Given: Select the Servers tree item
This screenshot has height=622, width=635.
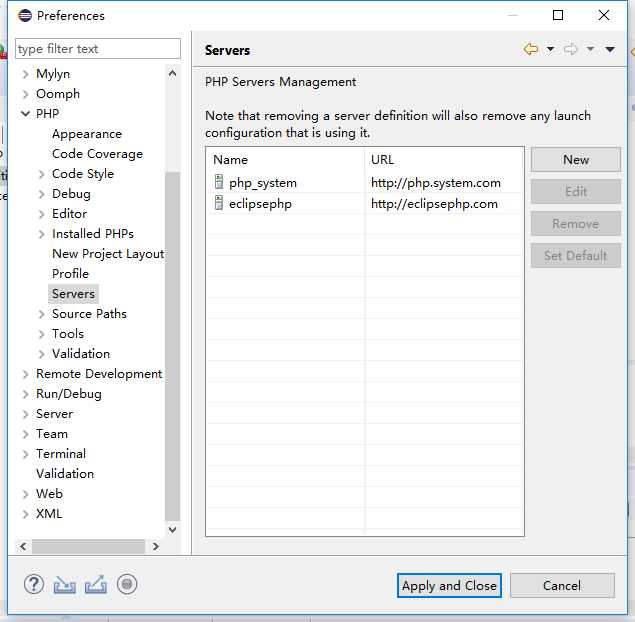Looking at the screenshot, I should tap(73, 294).
